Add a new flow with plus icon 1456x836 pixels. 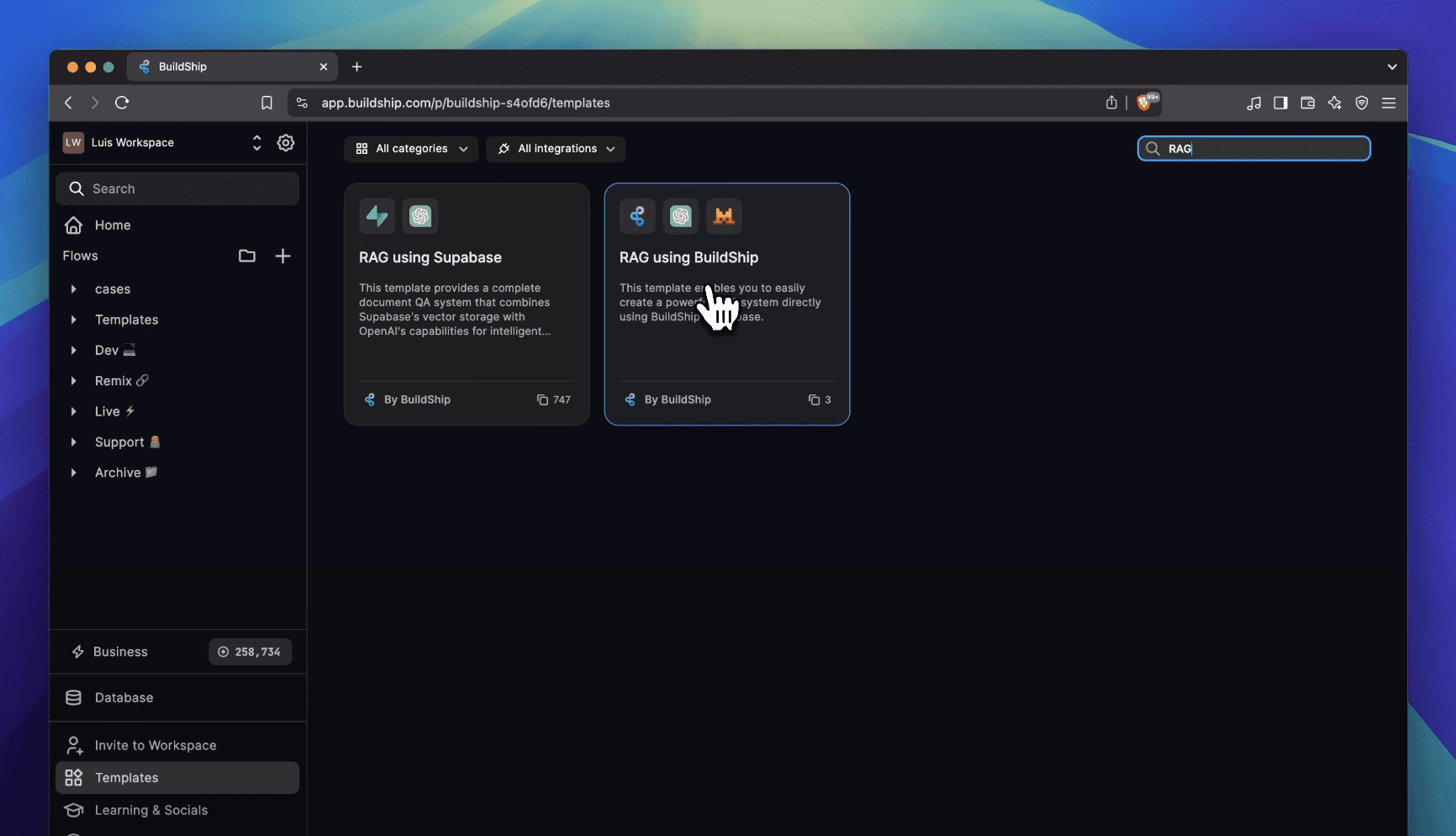[x=282, y=256]
